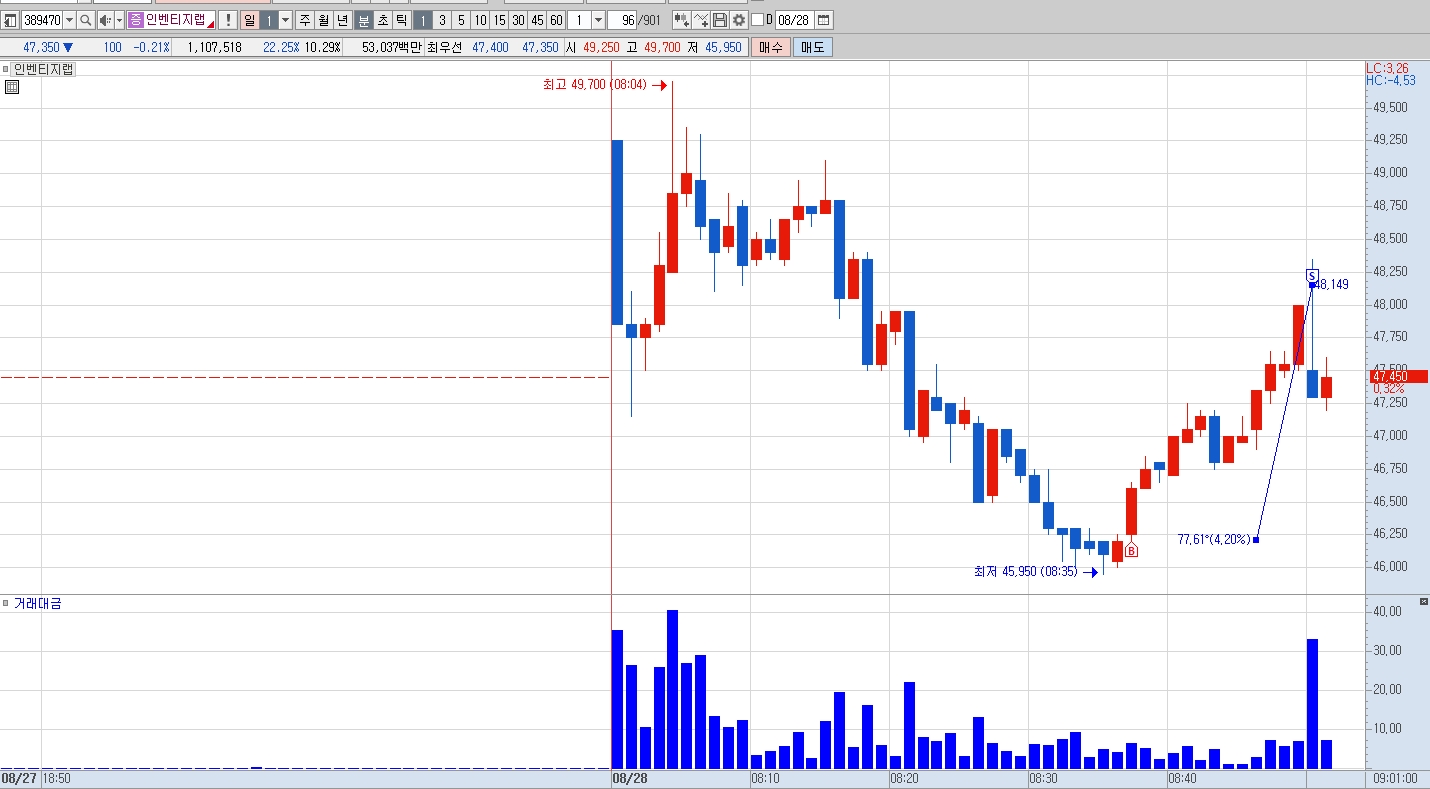
Task: Click the leftmost window menu icon
Action: point(10,20)
